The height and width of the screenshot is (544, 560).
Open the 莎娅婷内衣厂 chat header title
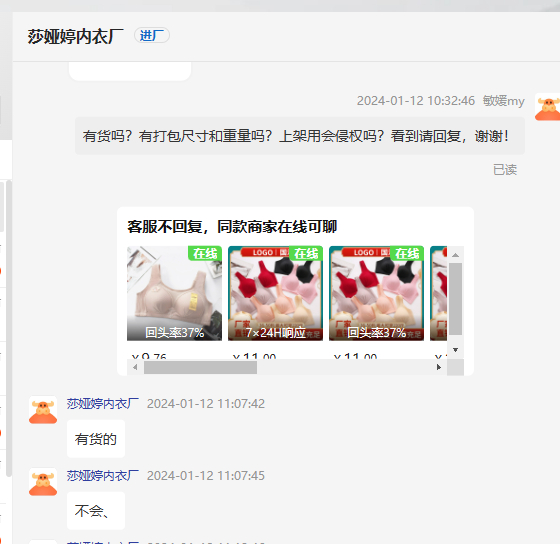[76, 36]
